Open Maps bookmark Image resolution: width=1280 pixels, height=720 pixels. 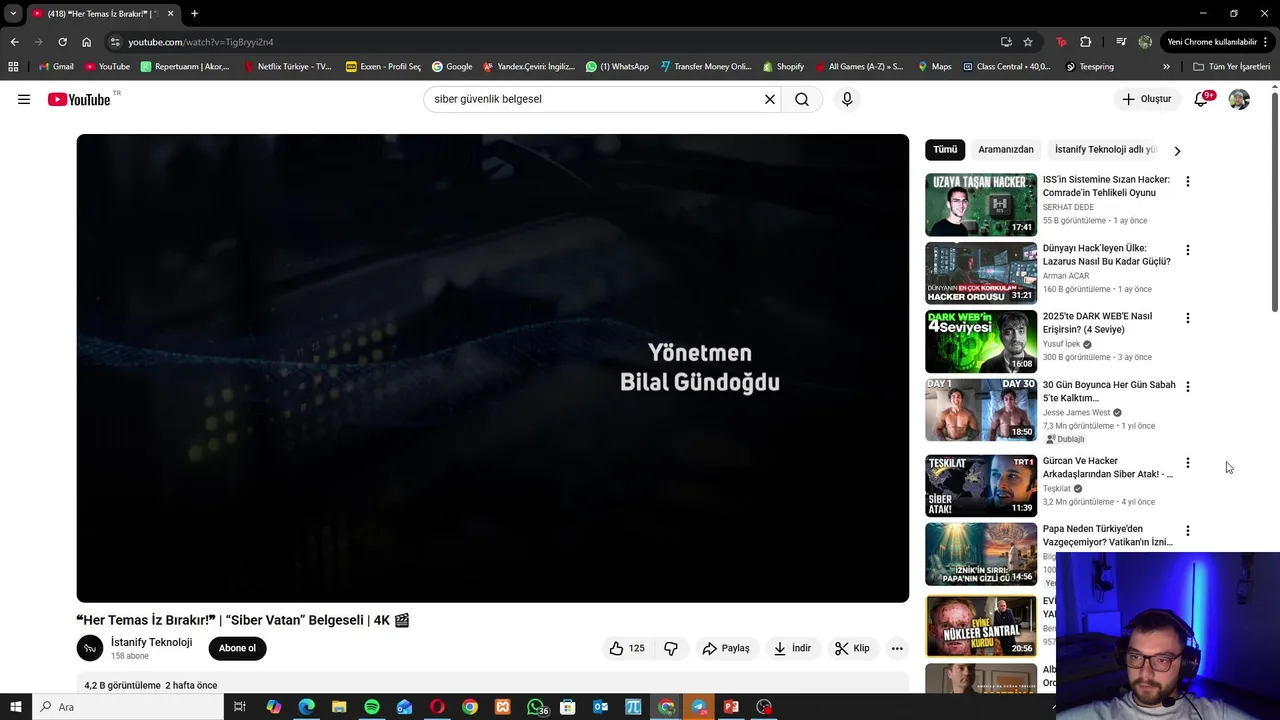click(934, 67)
